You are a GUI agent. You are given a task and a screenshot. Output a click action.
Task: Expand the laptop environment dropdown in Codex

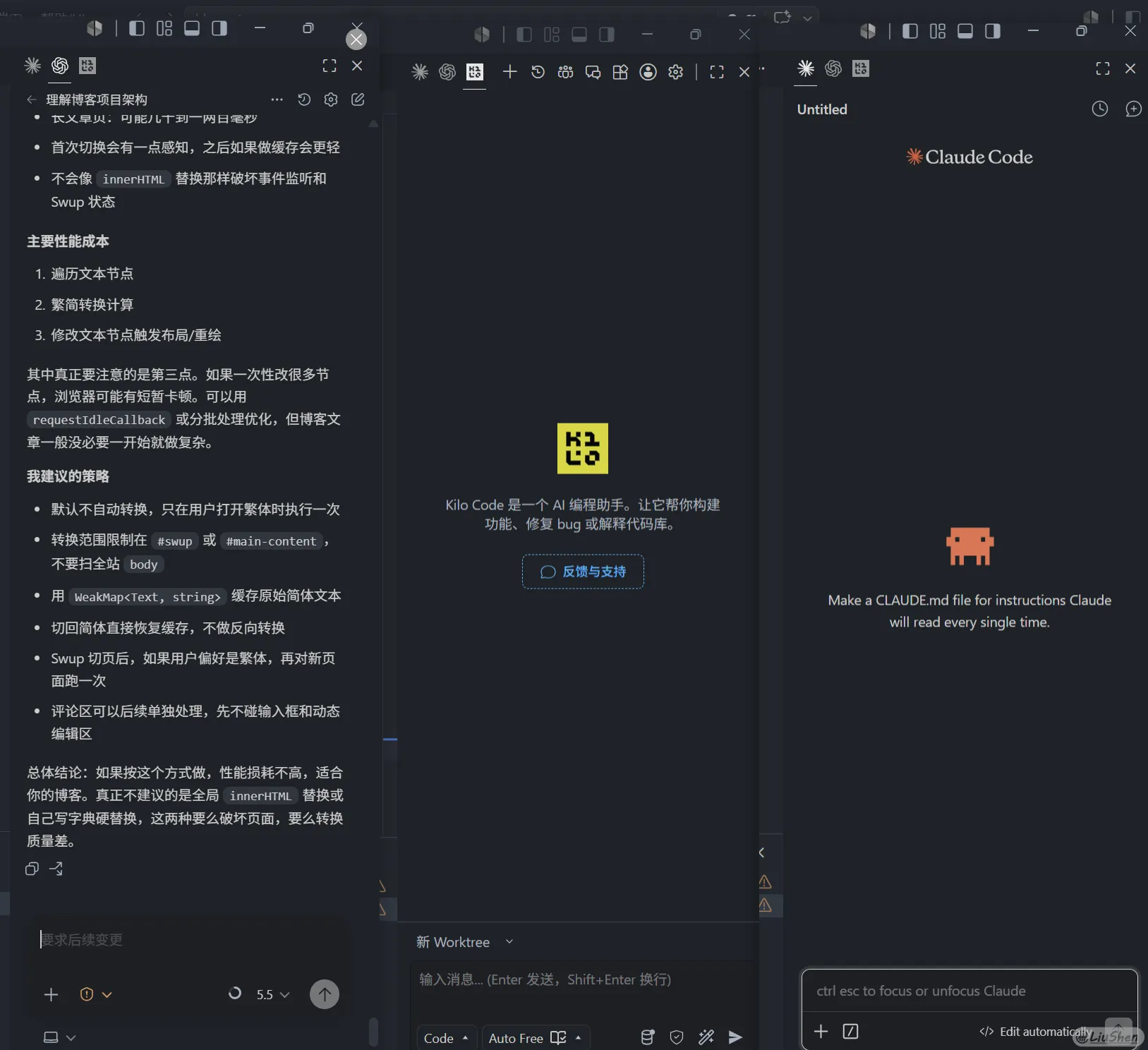pyautogui.click(x=59, y=1037)
